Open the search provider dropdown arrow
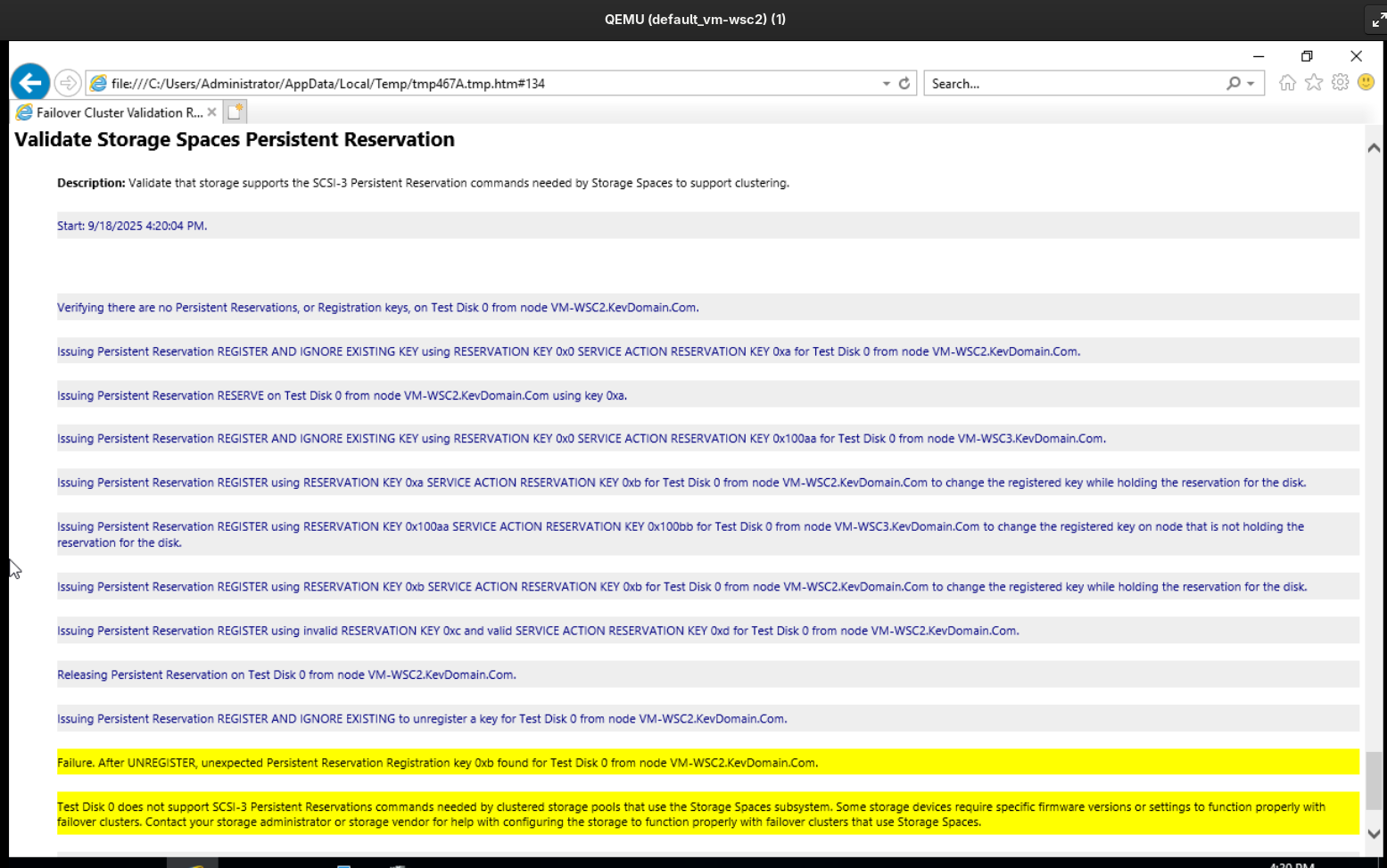The height and width of the screenshot is (868, 1387). click(1251, 83)
